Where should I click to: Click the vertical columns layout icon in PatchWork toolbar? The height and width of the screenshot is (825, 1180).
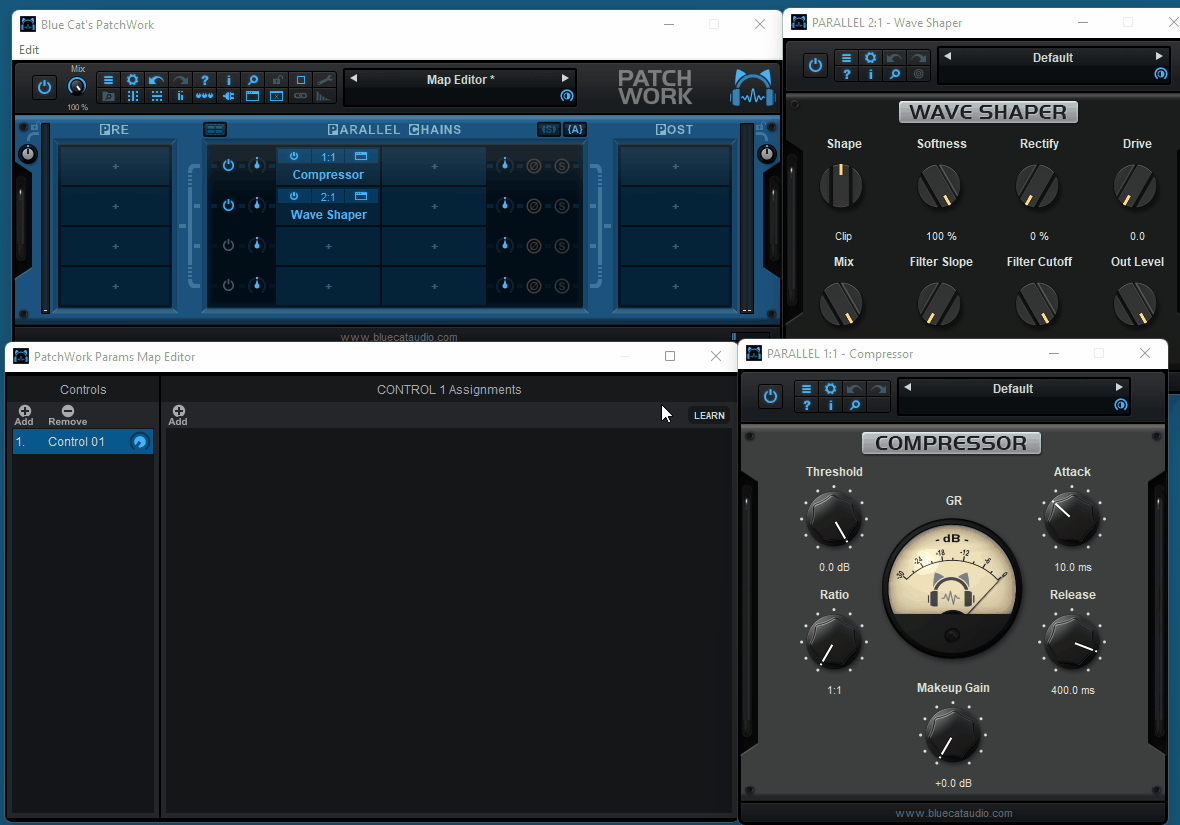point(132,96)
